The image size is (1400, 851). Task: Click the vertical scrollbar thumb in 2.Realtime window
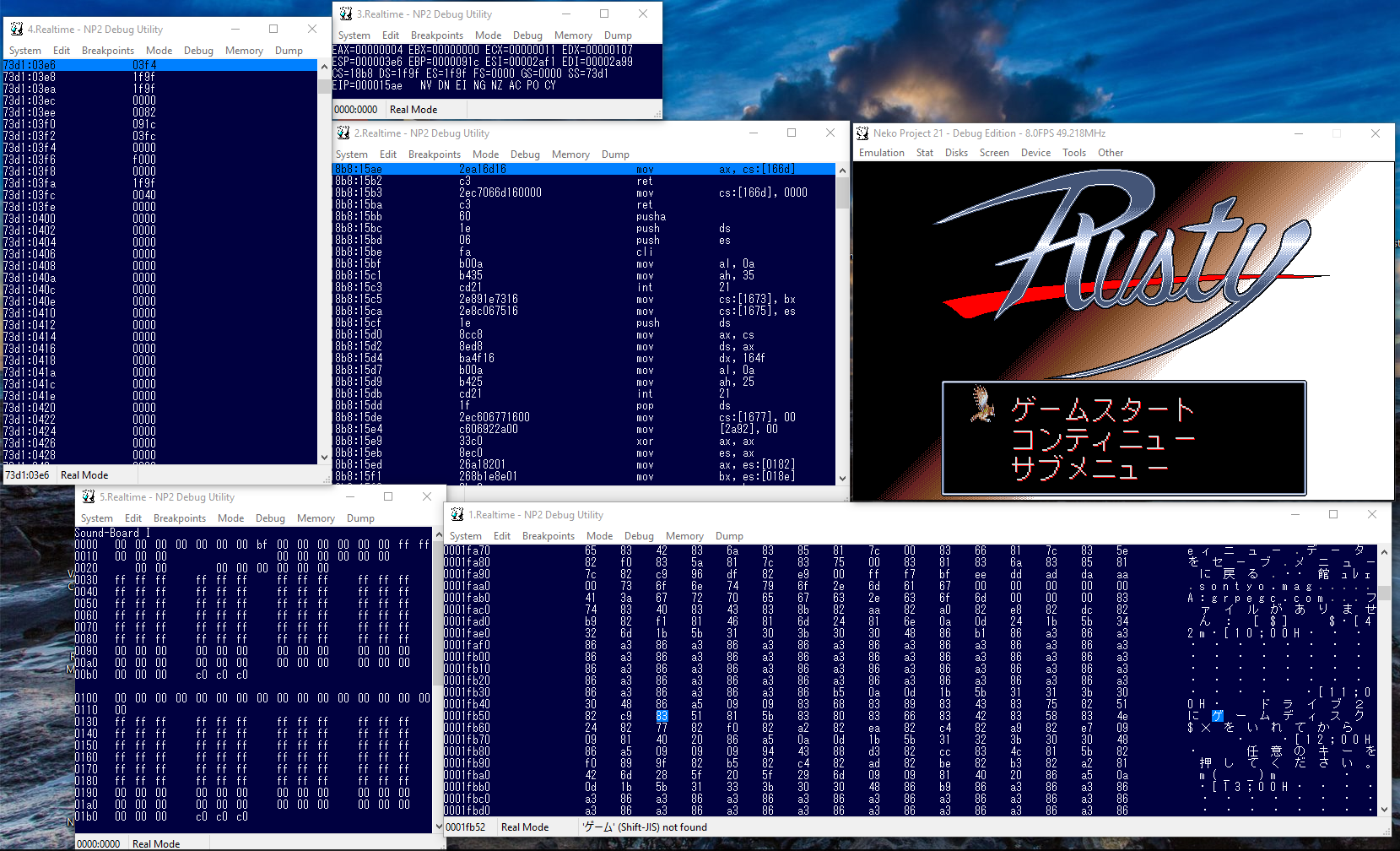[x=842, y=192]
